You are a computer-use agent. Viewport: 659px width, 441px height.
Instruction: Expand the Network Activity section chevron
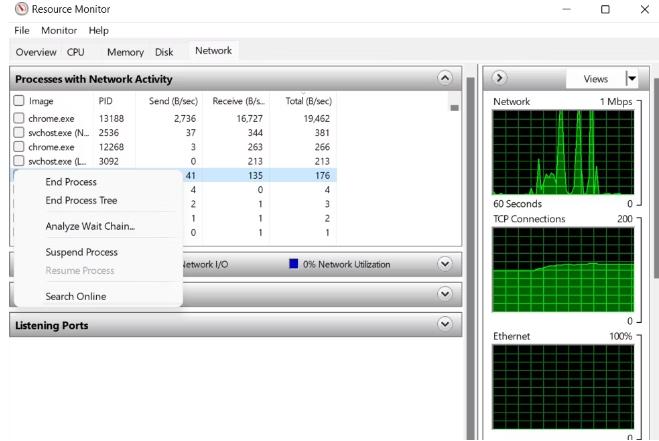tap(445, 264)
